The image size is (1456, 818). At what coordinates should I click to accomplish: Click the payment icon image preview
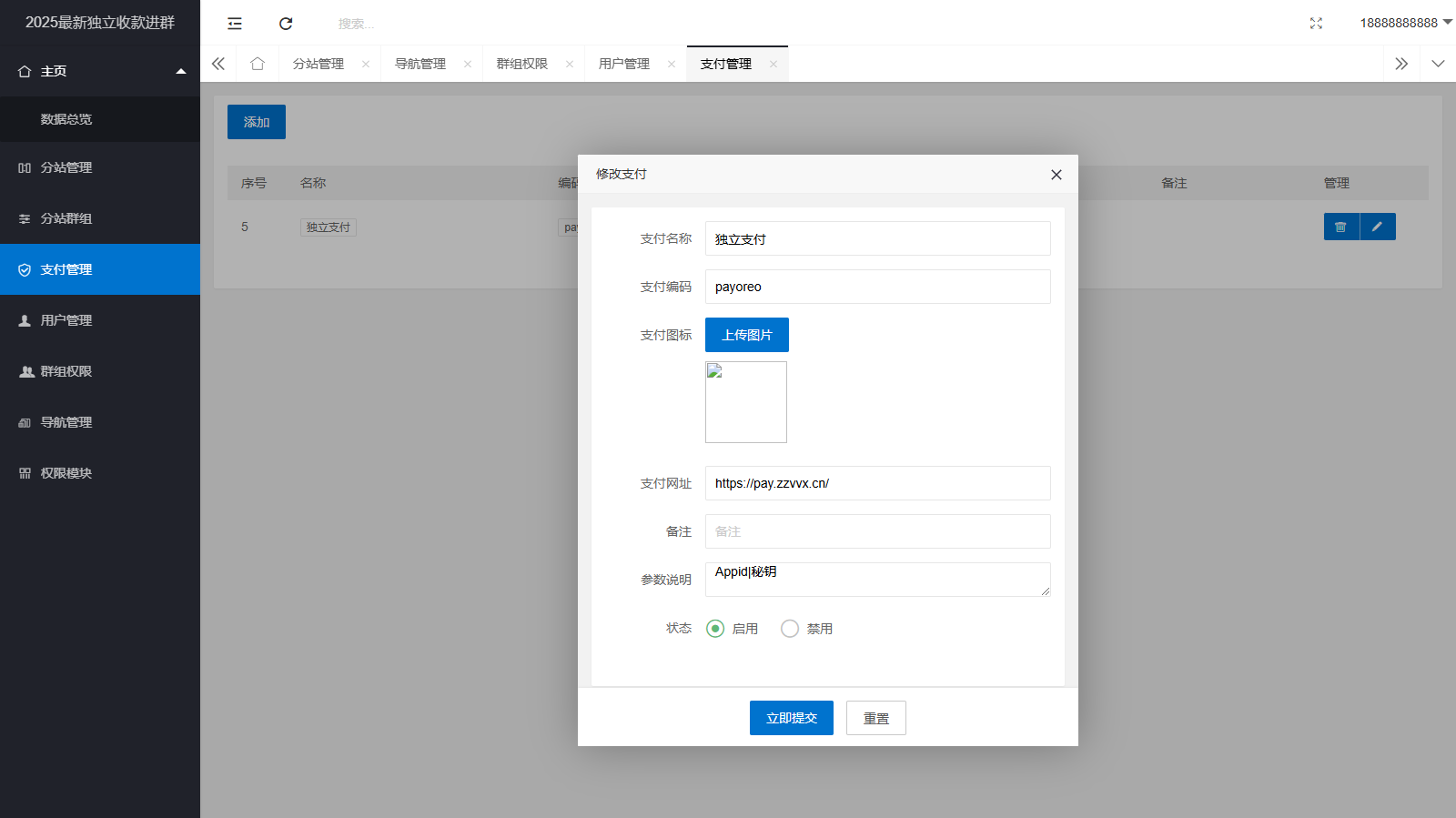(x=746, y=402)
